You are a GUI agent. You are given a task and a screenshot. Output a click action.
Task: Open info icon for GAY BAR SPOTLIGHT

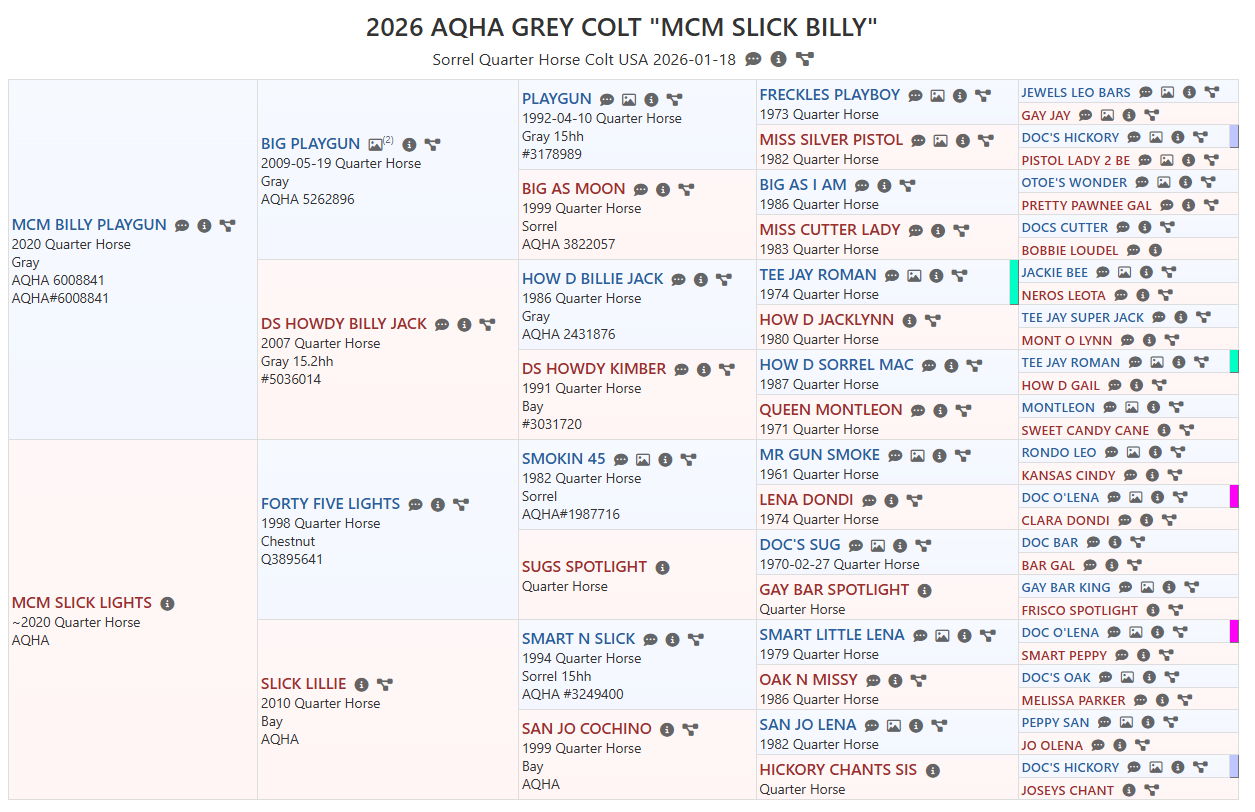924,590
